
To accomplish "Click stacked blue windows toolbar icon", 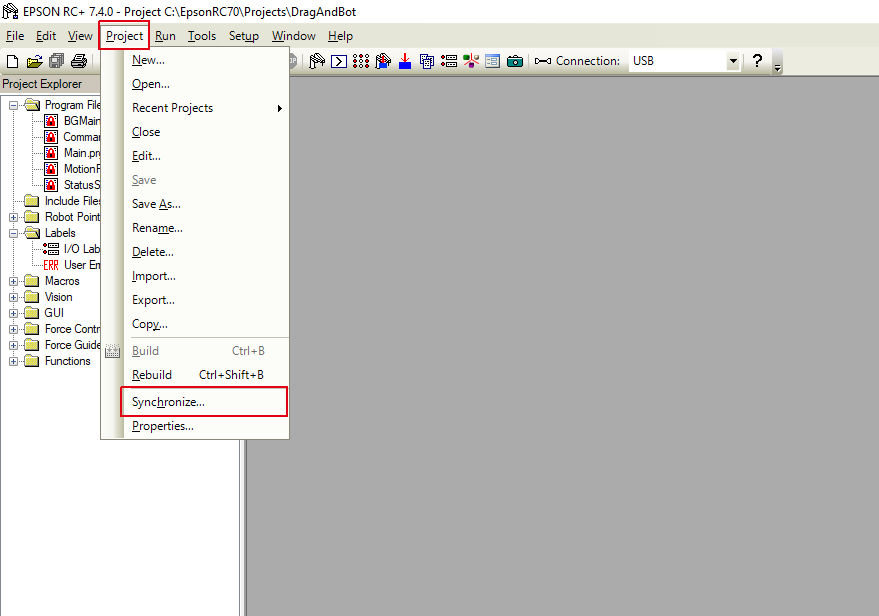I will click(427, 61).
